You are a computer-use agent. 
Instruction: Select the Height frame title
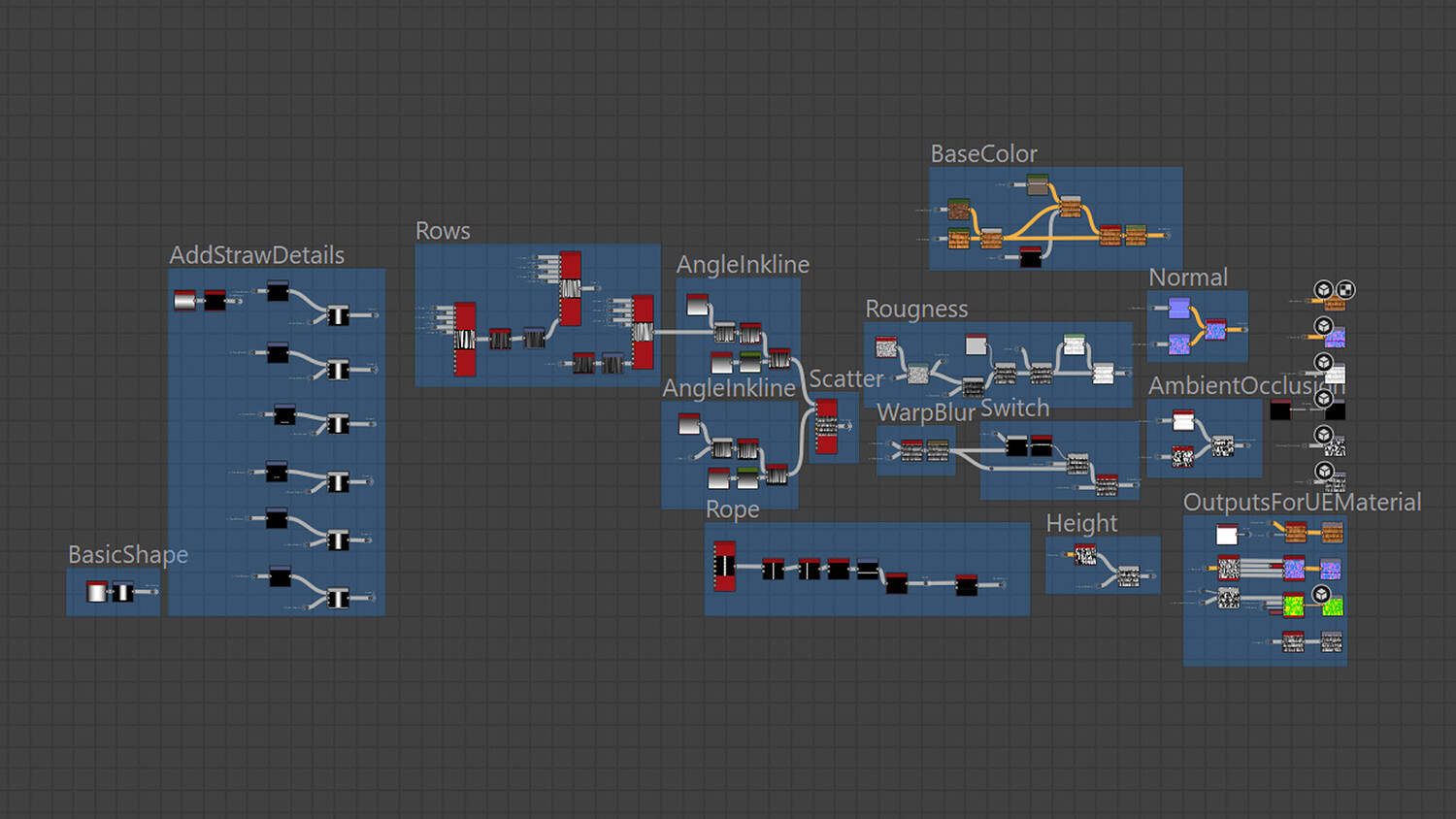(1081, 523)
